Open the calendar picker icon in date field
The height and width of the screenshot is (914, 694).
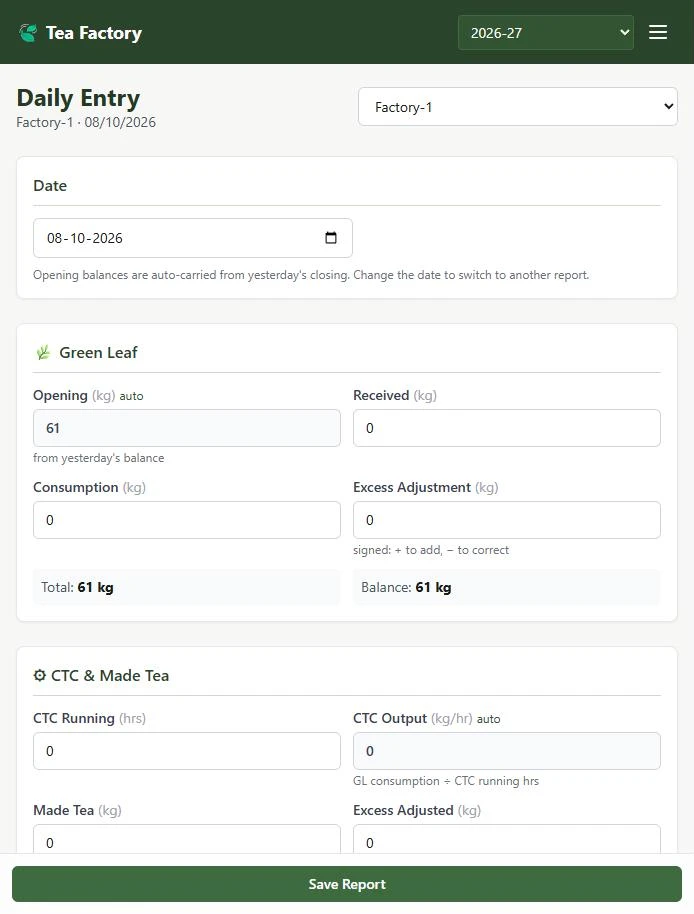pyautogui.click(x=330, y=238)
